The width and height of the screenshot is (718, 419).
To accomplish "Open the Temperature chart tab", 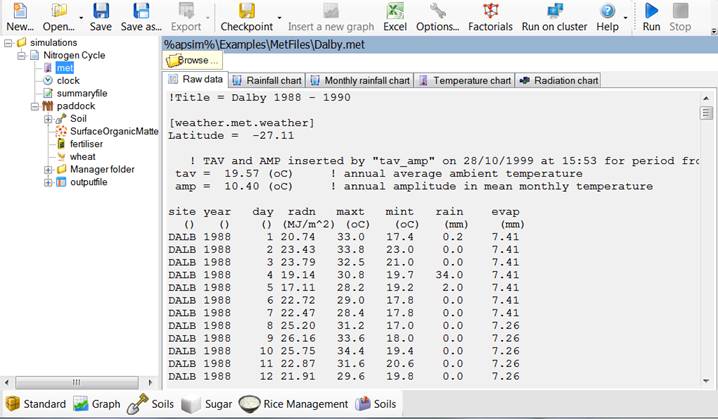I will (x=465, y=81).
